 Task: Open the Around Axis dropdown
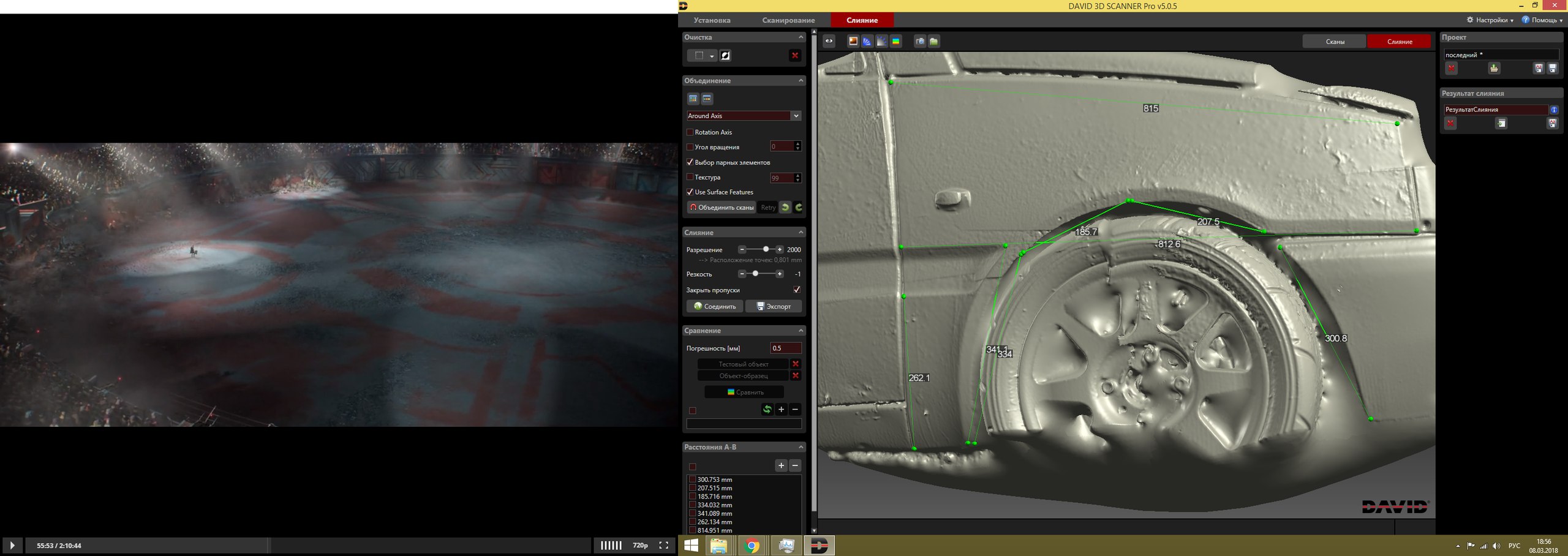coord(796,116)
